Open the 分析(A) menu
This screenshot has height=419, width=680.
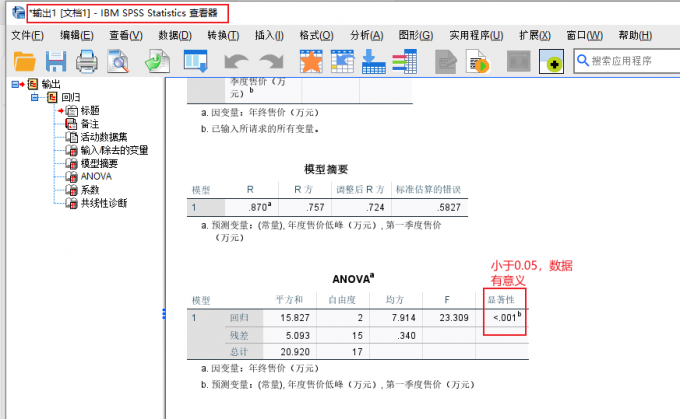[367, 35]
